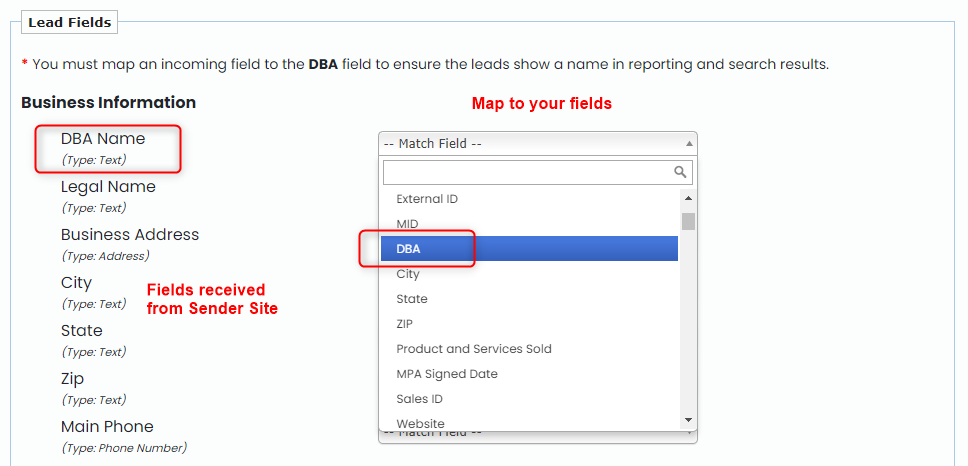Image resolution: width=968 pixels, height=466 pixels.
Task: Select the MID option
Action: (x=529, y=223)
